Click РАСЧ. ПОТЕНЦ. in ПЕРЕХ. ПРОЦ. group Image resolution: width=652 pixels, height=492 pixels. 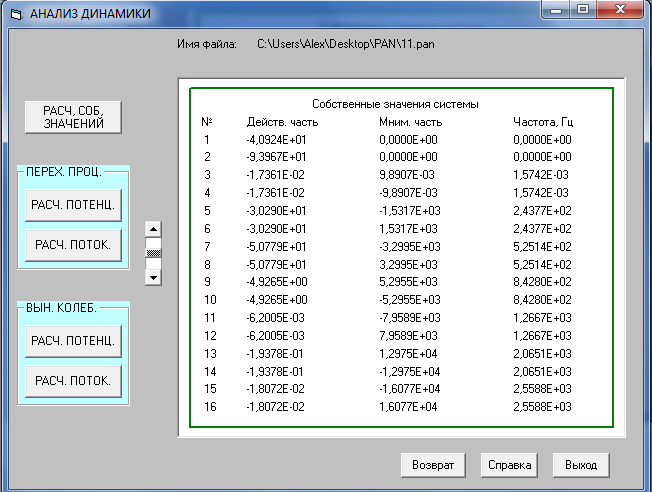(73, 205)
